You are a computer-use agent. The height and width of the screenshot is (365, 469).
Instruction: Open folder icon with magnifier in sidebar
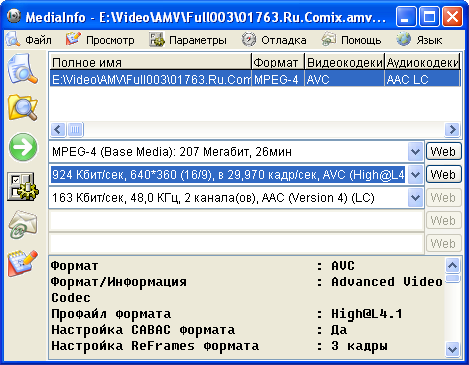(23, 107)
